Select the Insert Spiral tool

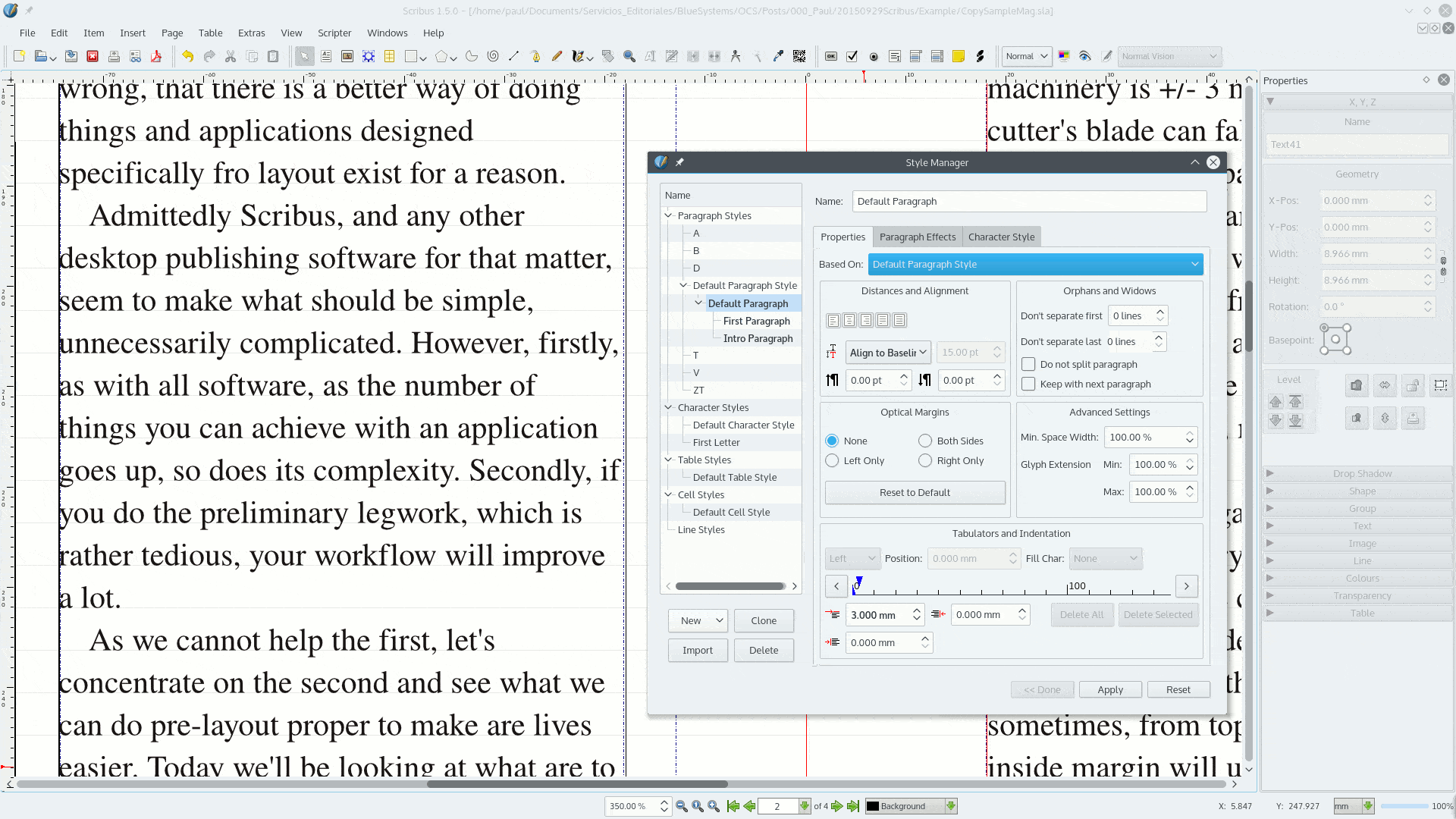492,56
